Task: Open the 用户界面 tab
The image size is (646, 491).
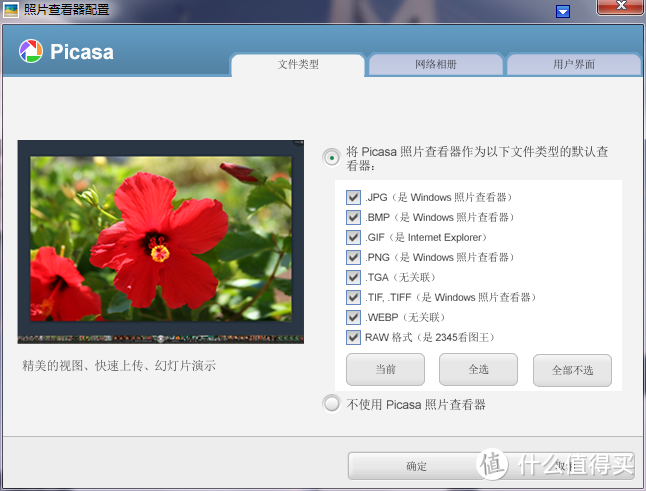Action: tap(574, 65)
